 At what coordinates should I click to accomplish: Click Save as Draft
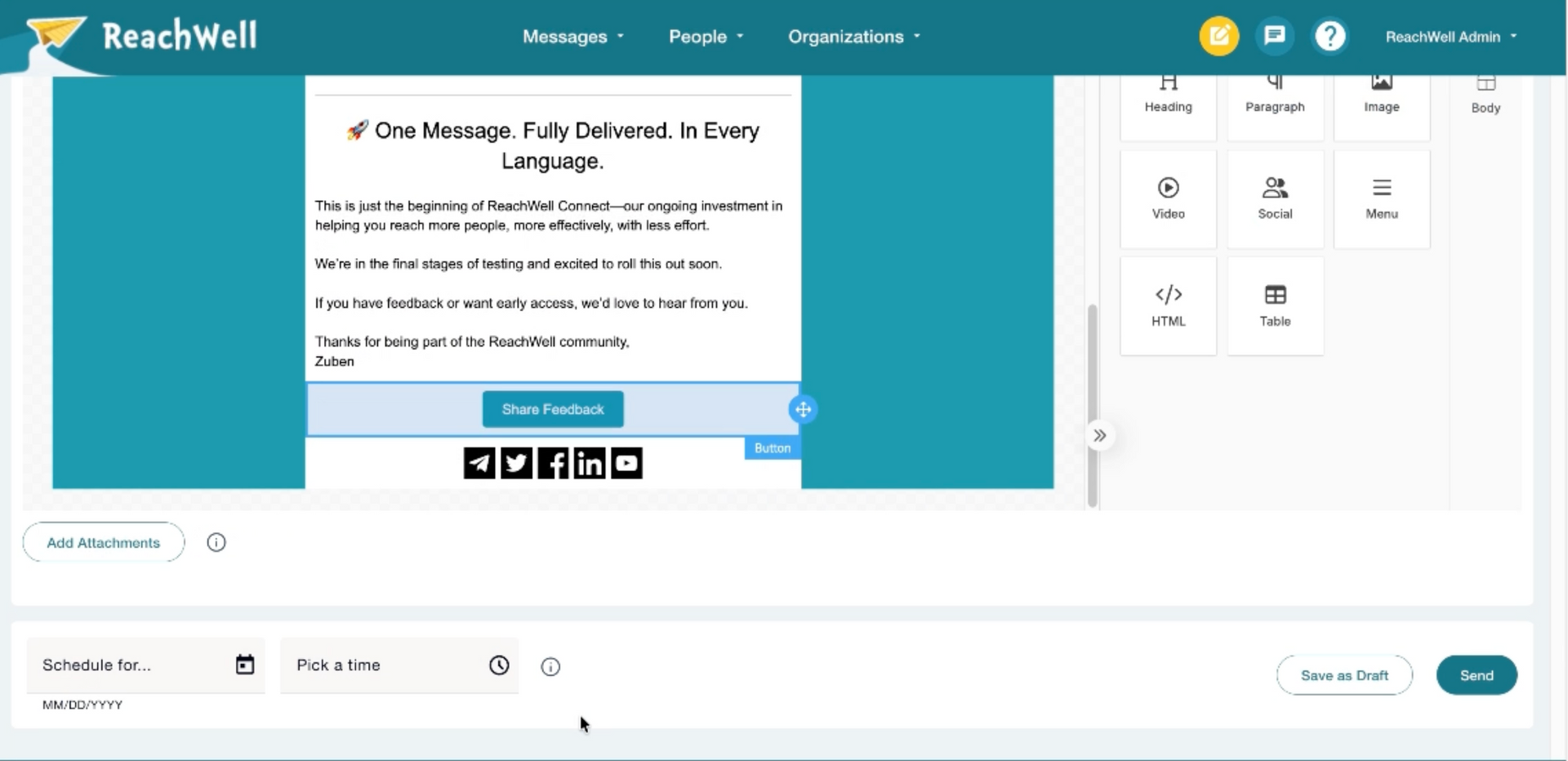click(1344, 675)
